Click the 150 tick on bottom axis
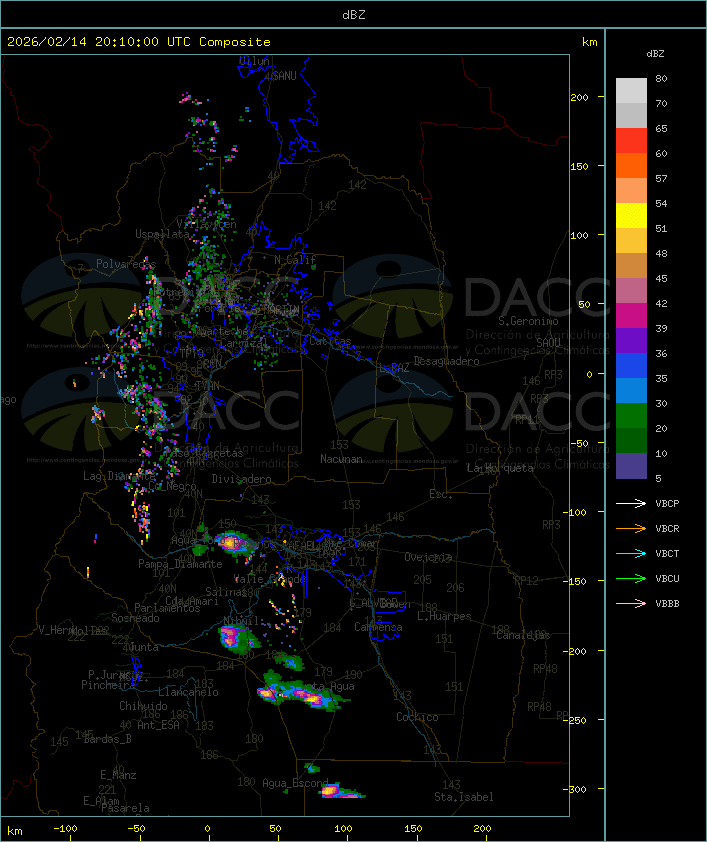This screenshot has width=707, height=842. coord(413,829)
